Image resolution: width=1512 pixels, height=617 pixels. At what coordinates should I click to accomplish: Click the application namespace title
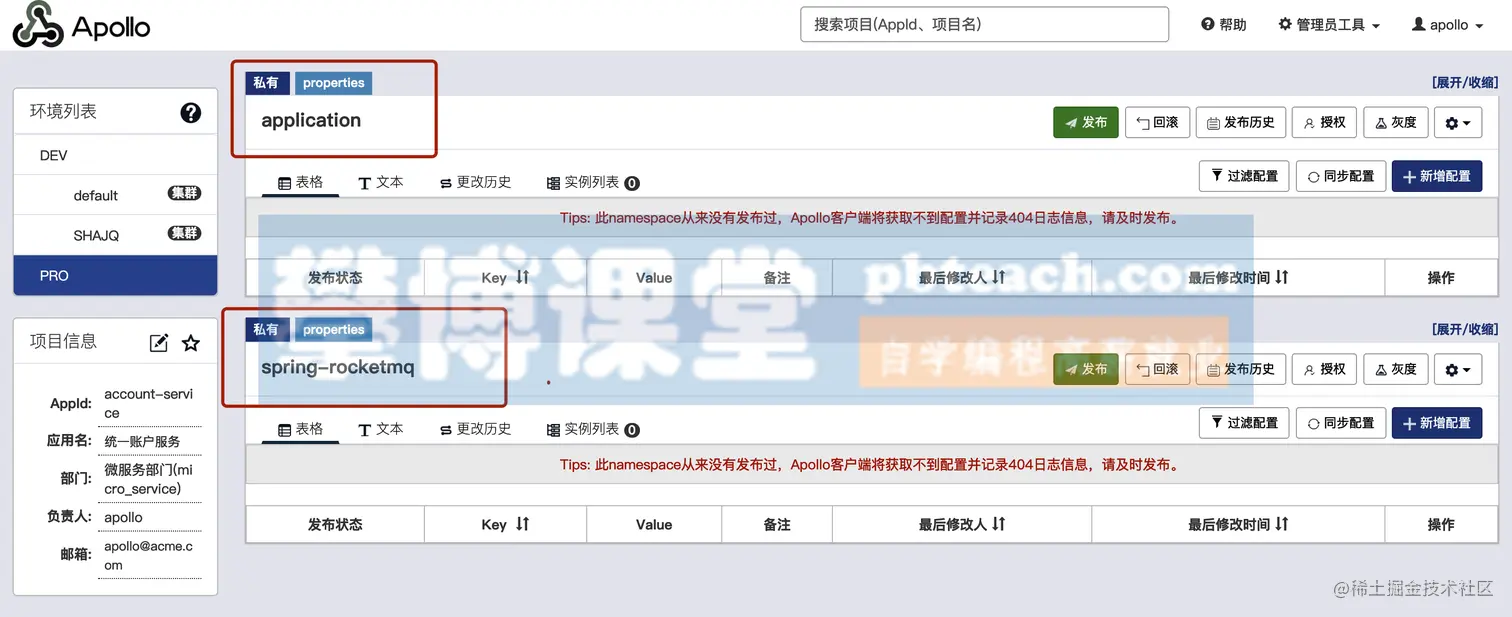click(311, 120)
